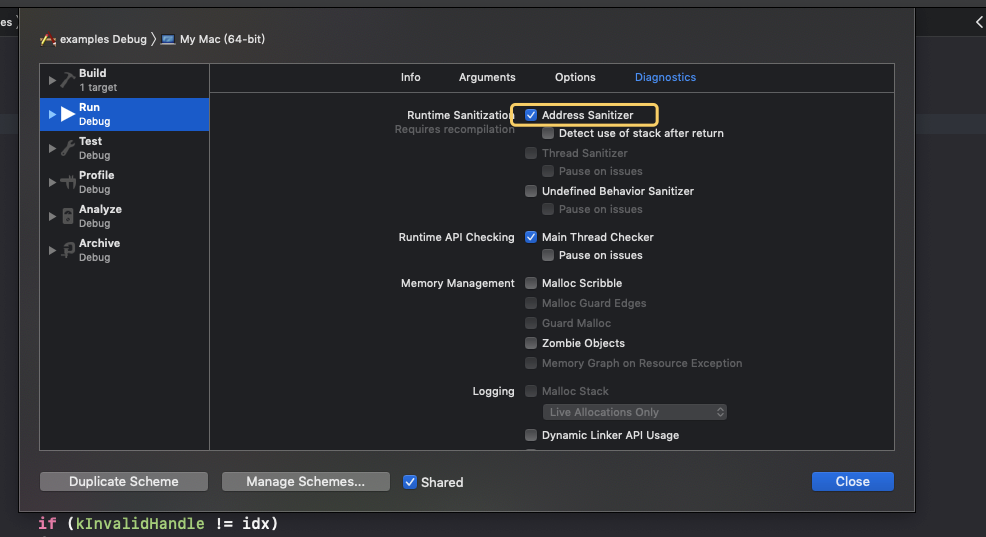Enable the Zombie Objects checkbox
The image size is (986, 537).
pos(531,343)
